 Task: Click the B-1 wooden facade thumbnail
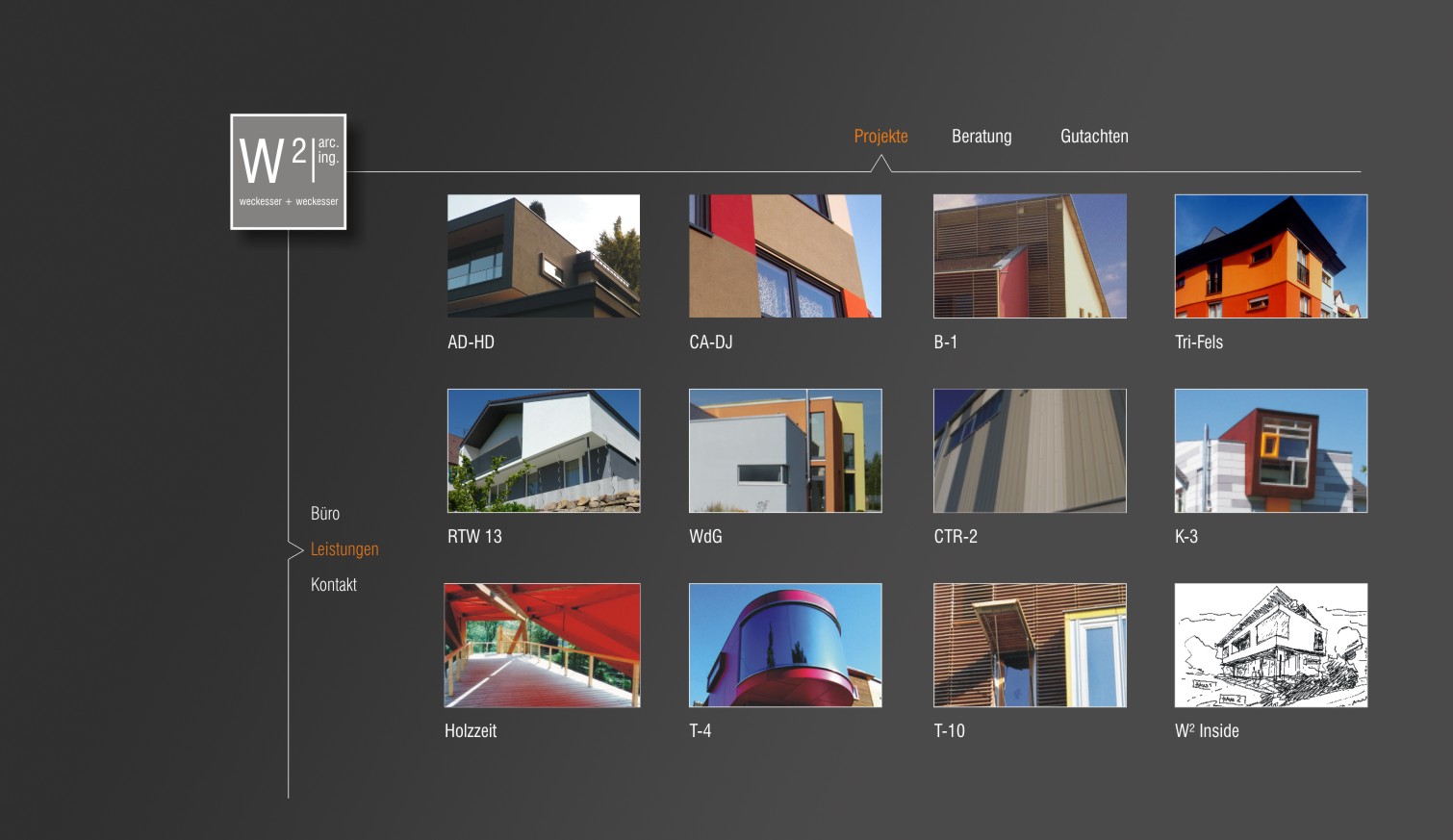pos(1030,256)
